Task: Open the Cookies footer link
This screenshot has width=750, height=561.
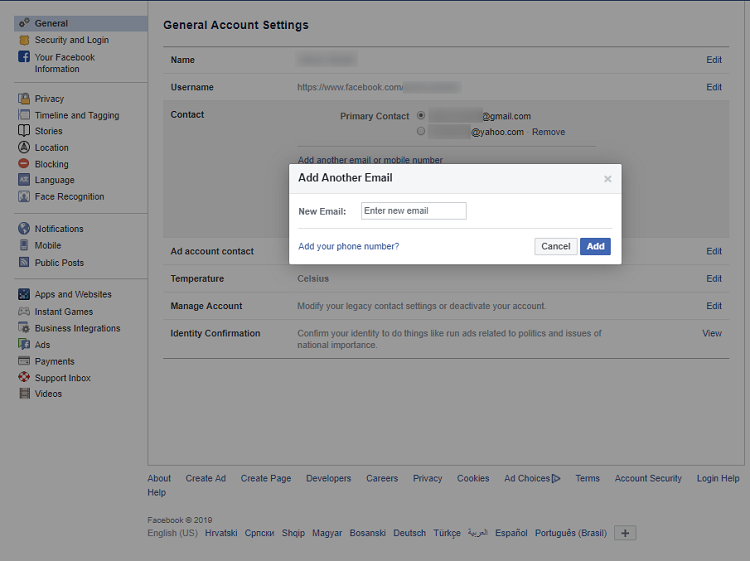Action: coord(473,478)
